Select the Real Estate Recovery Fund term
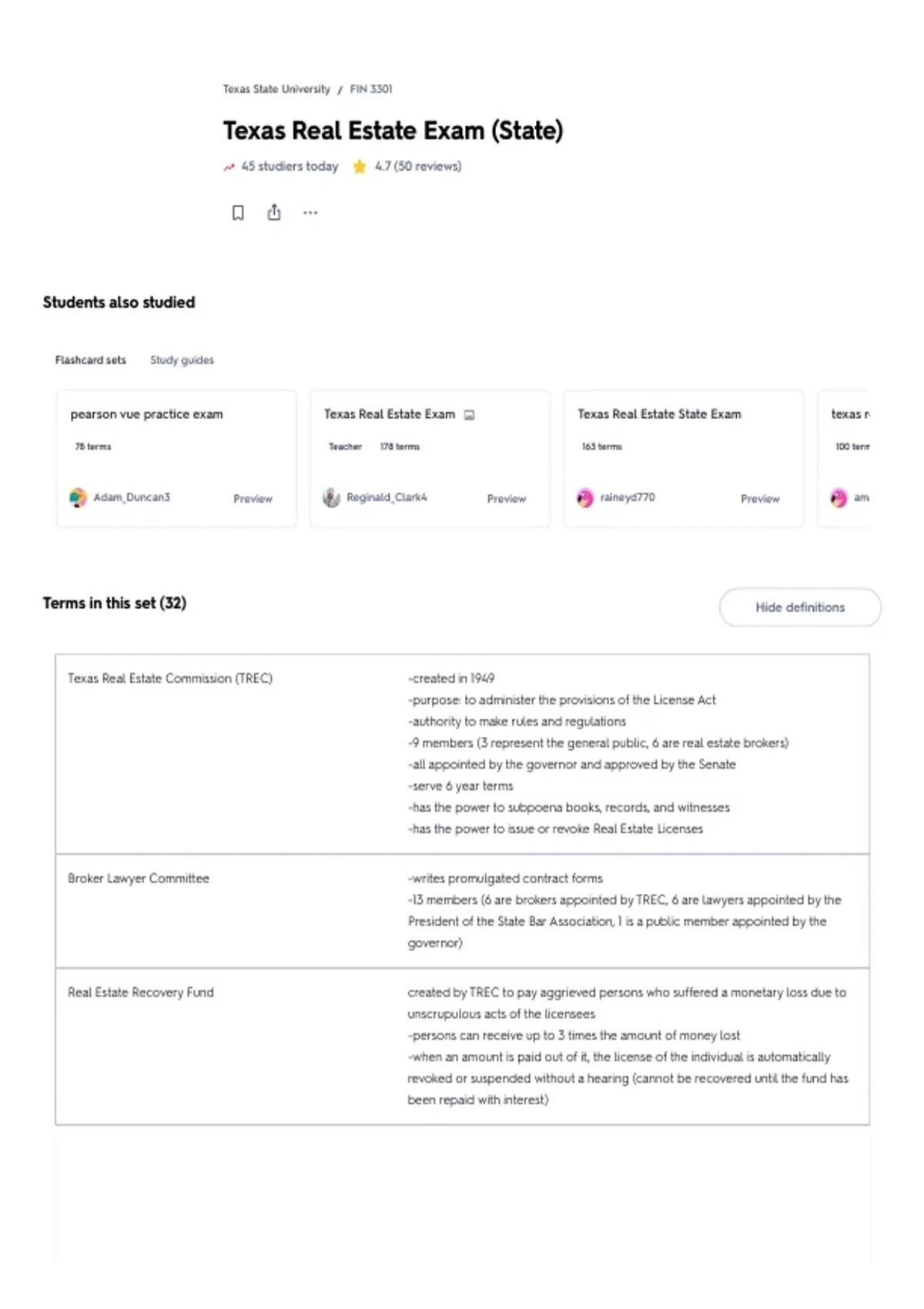 tap(141, 993)
